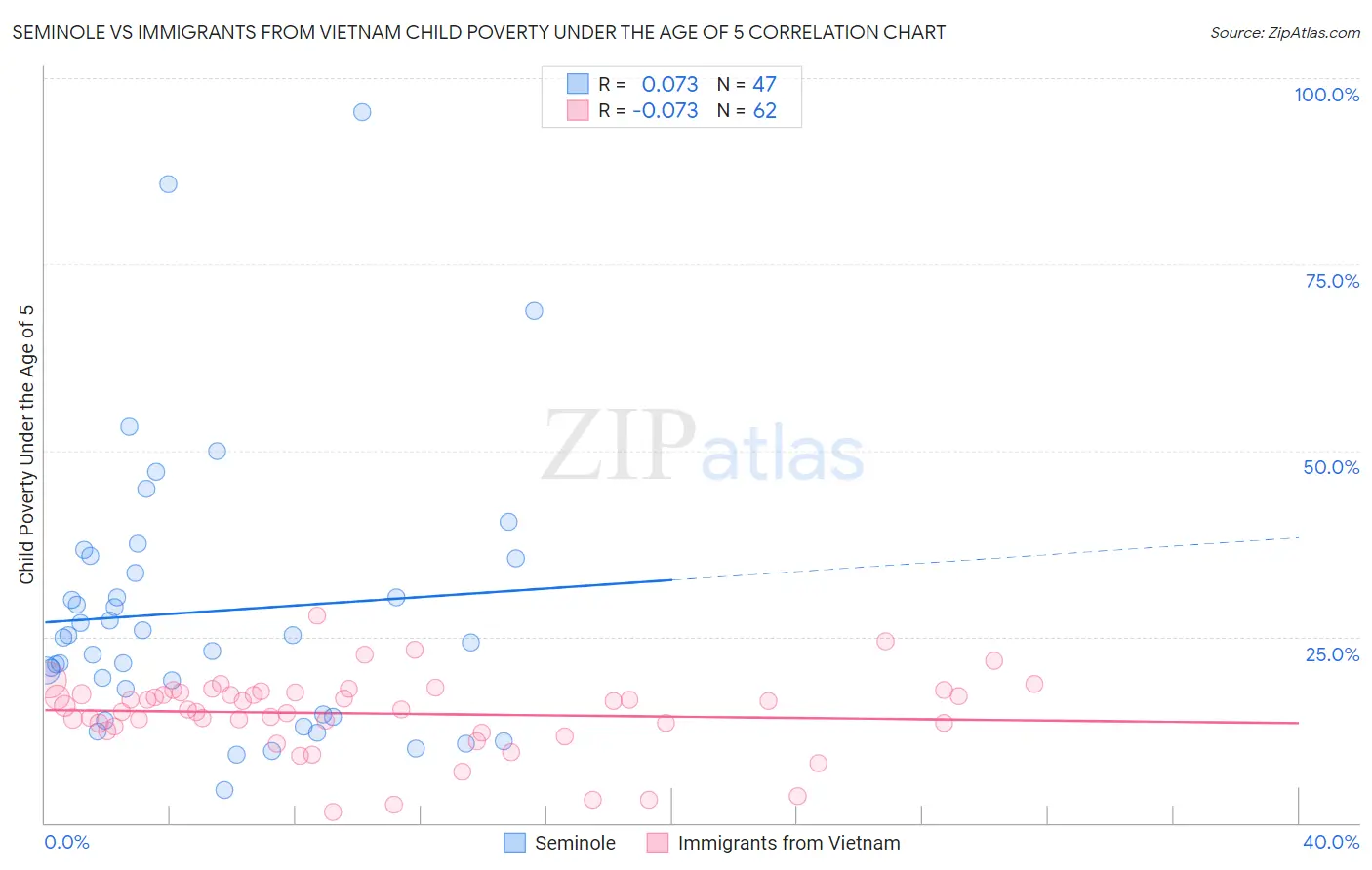
Task: Click the ZIPatlas watermark in chart center
Action: tap(703, 447)
